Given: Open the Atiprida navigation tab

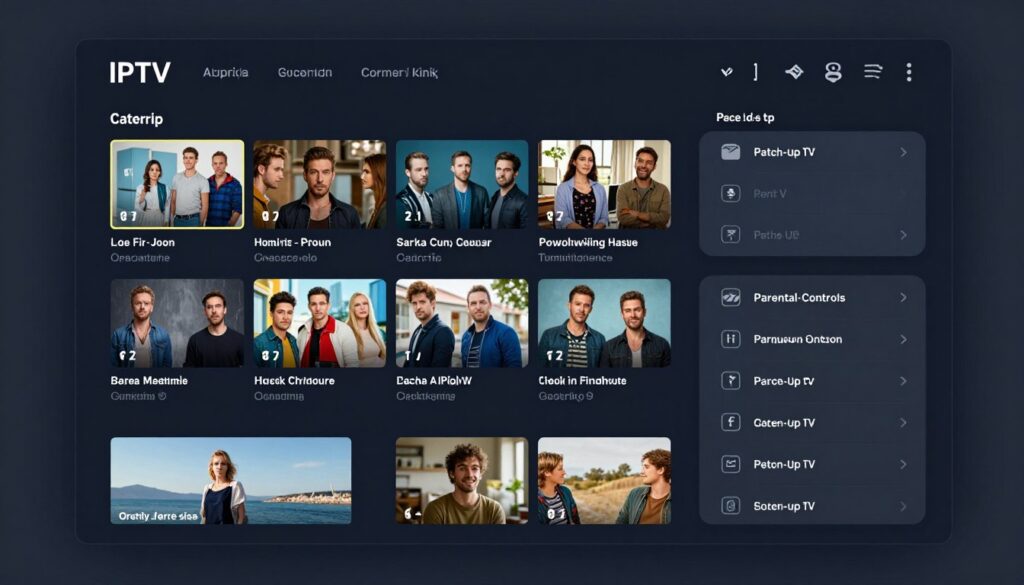Looking at the screenshot, I should [225, 72].
